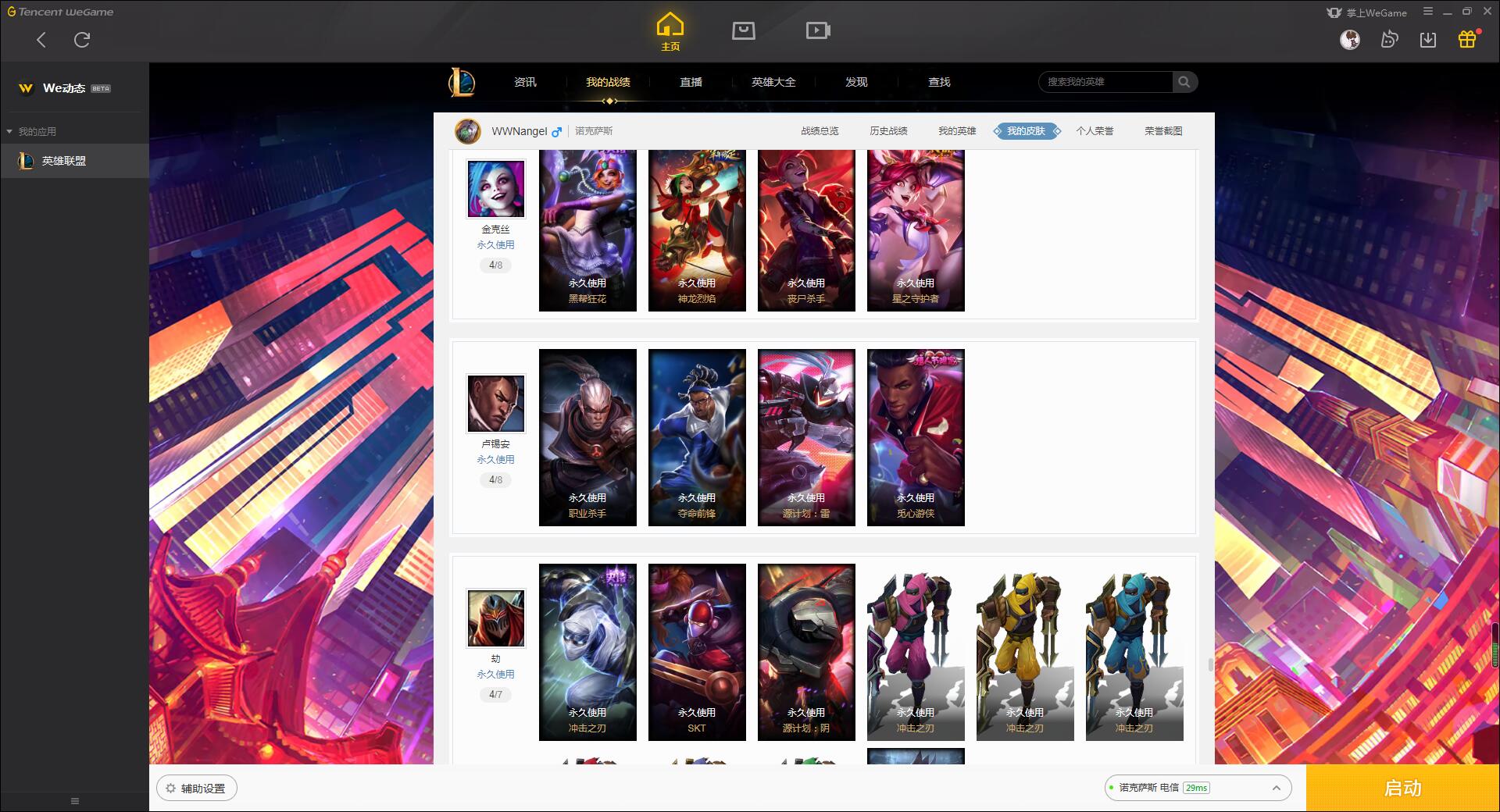Open the 我的战绩 tab
This screenshot has width=1500, height=812.
pyautogui.click(x=608, y=82)
